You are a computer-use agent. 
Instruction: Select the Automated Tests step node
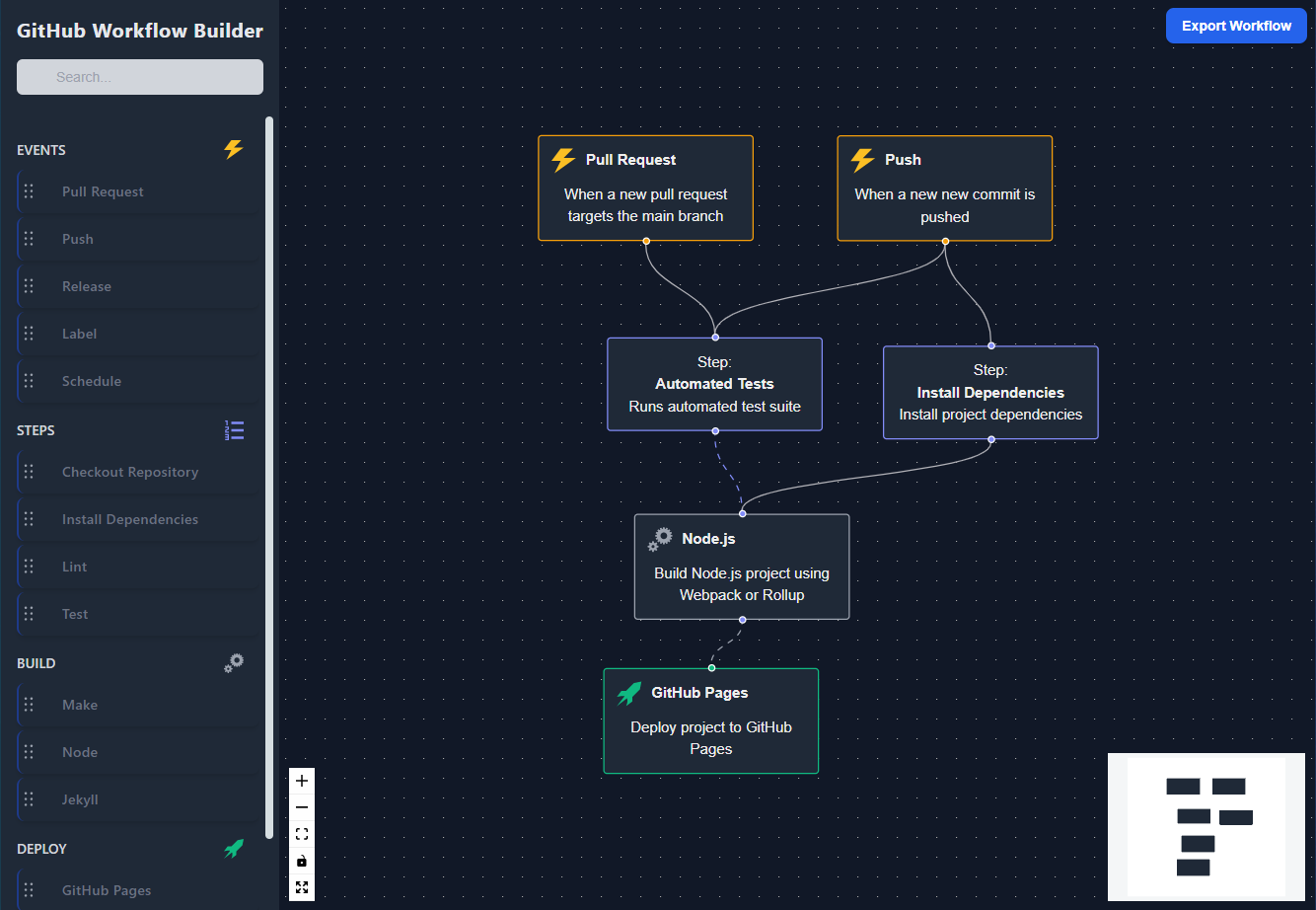(x=714, y=384)
